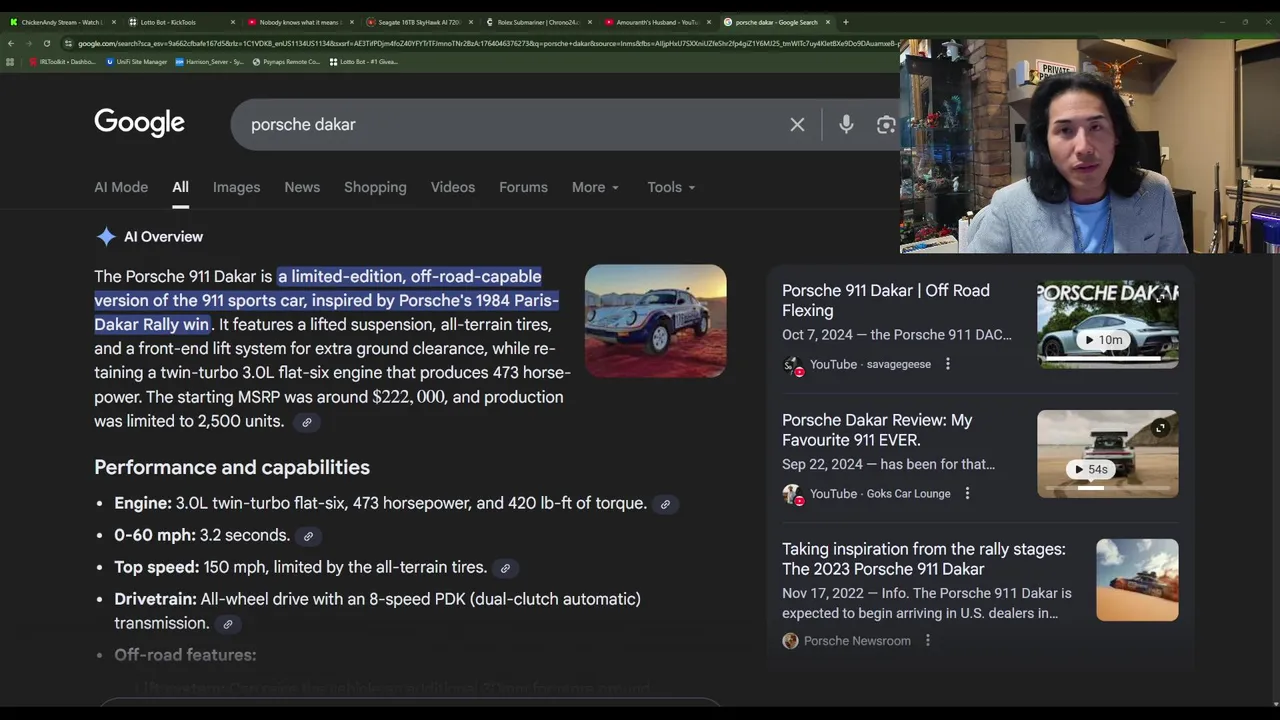Open Psynaps Remote bookmark

286,62
